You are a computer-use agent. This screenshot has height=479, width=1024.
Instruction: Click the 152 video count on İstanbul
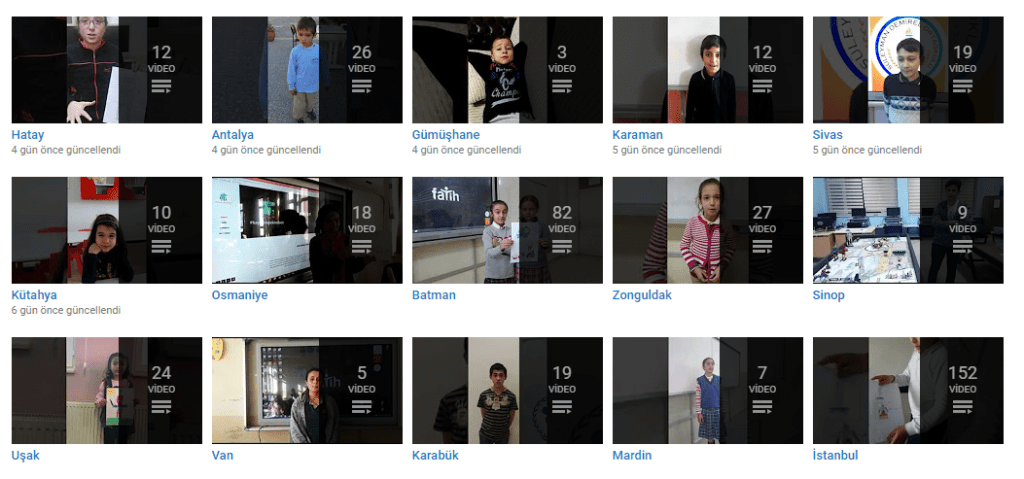[x=963, y=373]
